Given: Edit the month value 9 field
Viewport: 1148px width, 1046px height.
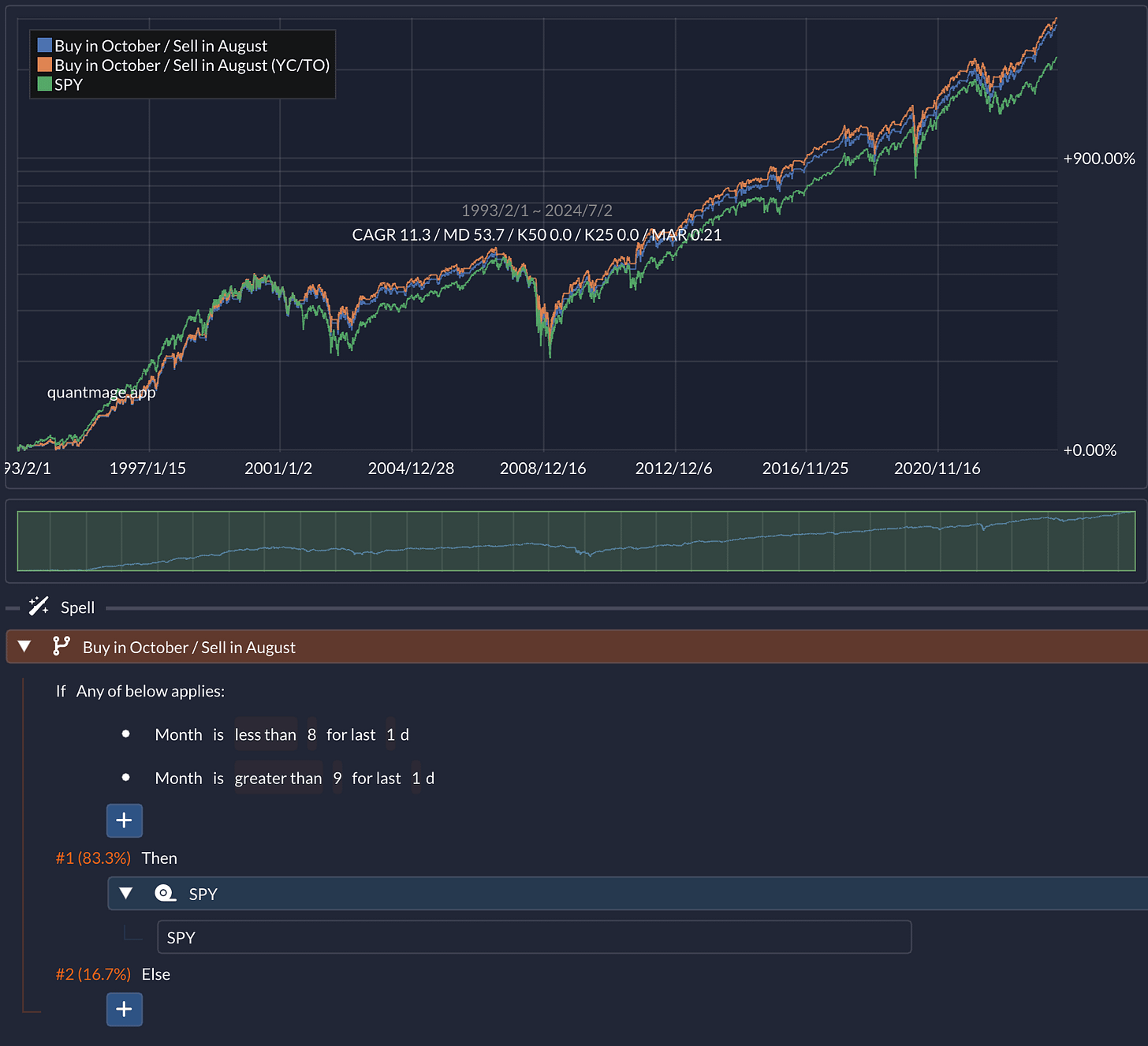Looking at the screenshot, I should coord(337,778).
